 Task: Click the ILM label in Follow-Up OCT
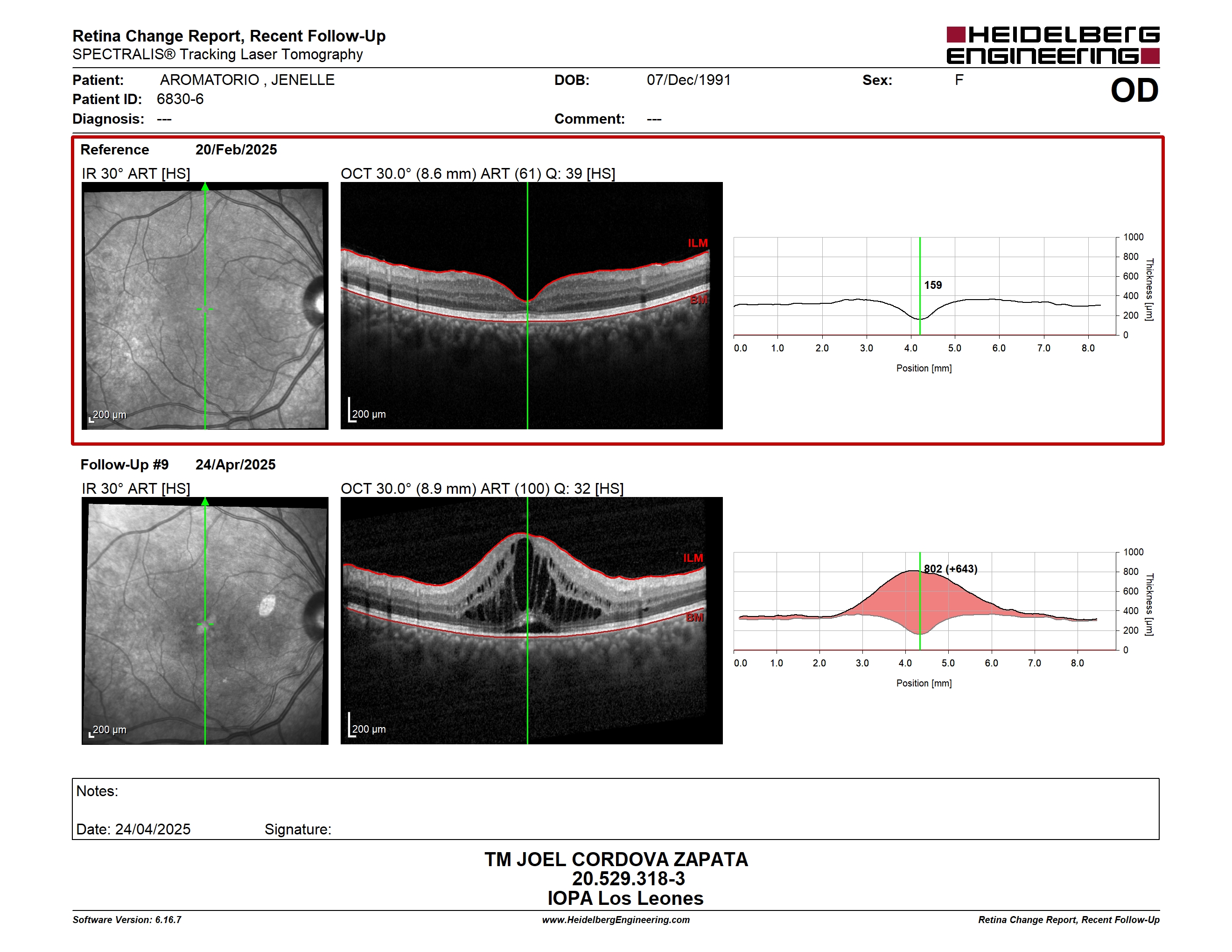(x=693, y=558)
